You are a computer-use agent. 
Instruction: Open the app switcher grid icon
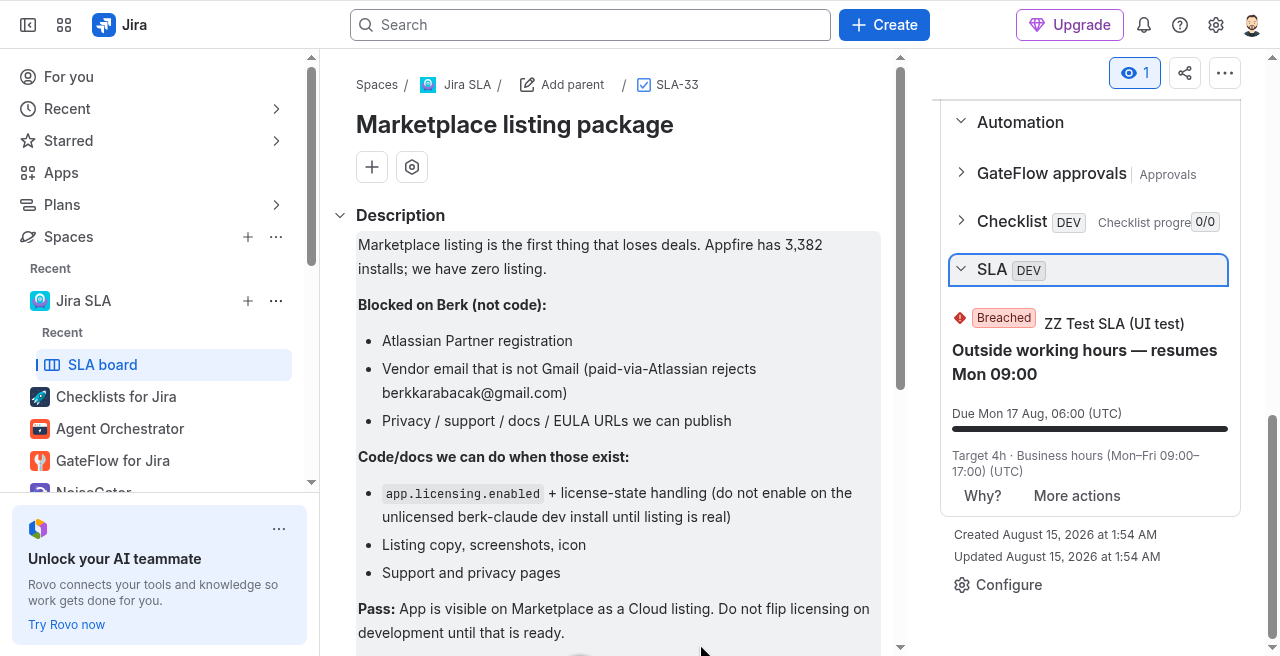point(64,25)
